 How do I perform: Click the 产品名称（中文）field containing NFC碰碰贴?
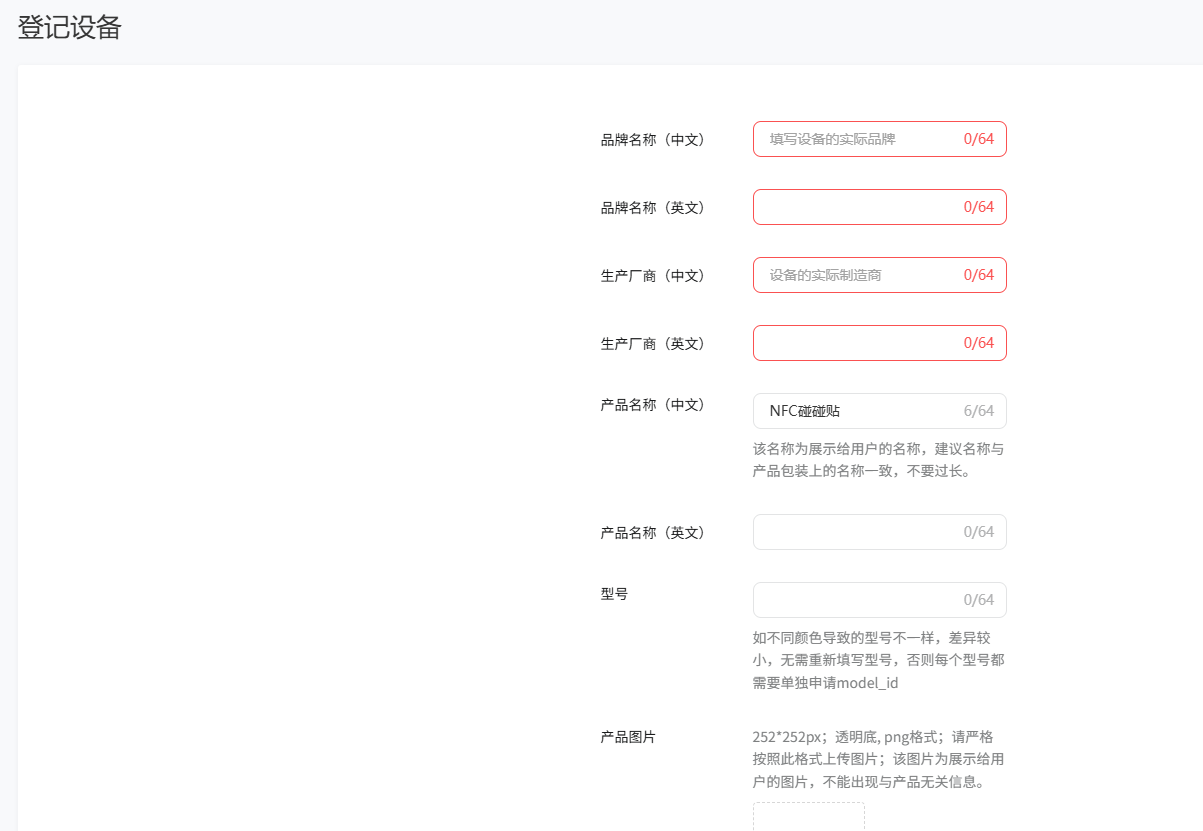(878, 411)
